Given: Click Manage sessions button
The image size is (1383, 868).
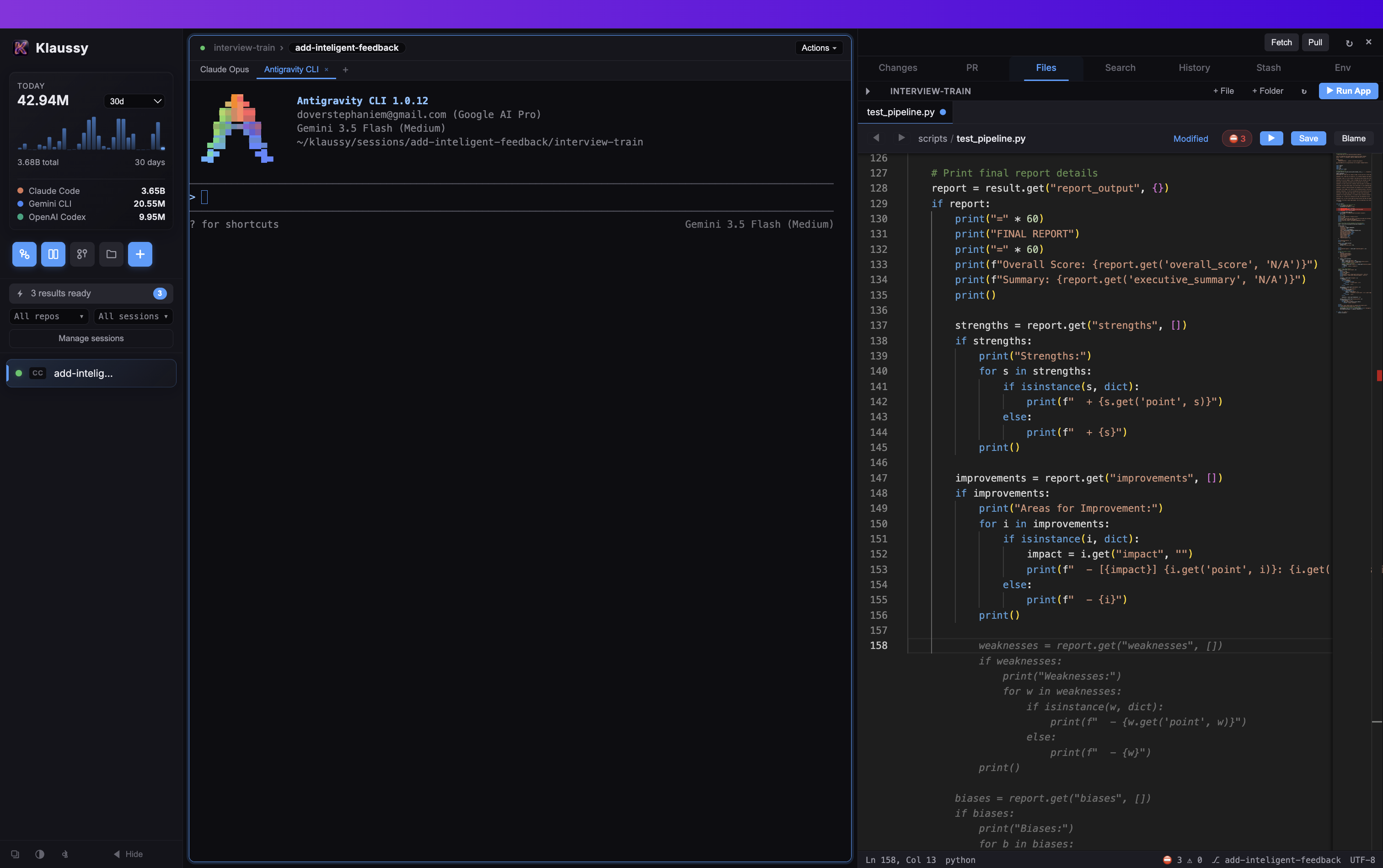Looking at the screenshot, I should (x=91, y=339).
